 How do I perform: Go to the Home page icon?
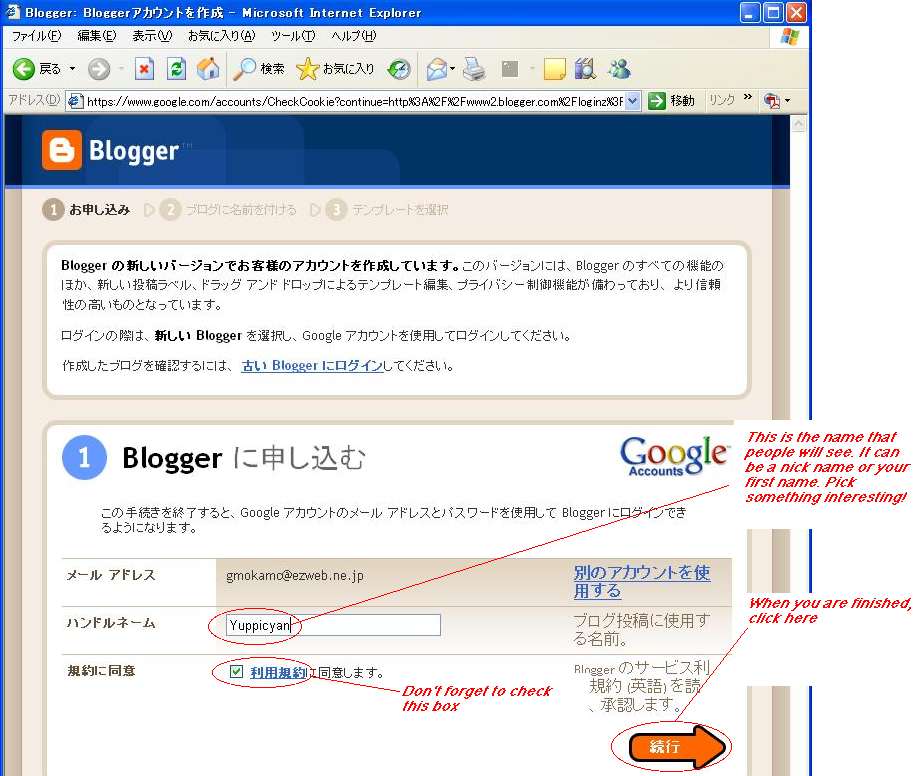[x=208, y=69]
